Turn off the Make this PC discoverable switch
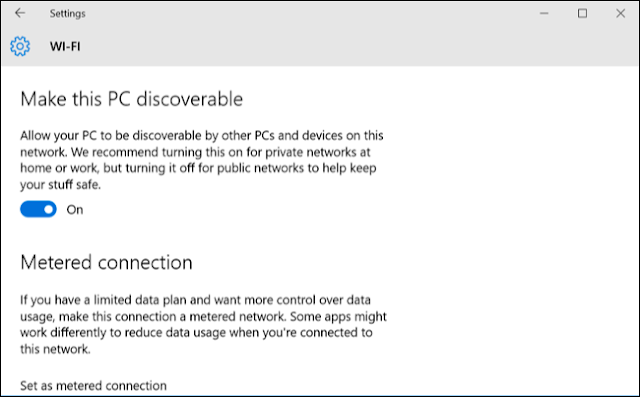This screenshot has width=640, height=397. click(38, 209)
